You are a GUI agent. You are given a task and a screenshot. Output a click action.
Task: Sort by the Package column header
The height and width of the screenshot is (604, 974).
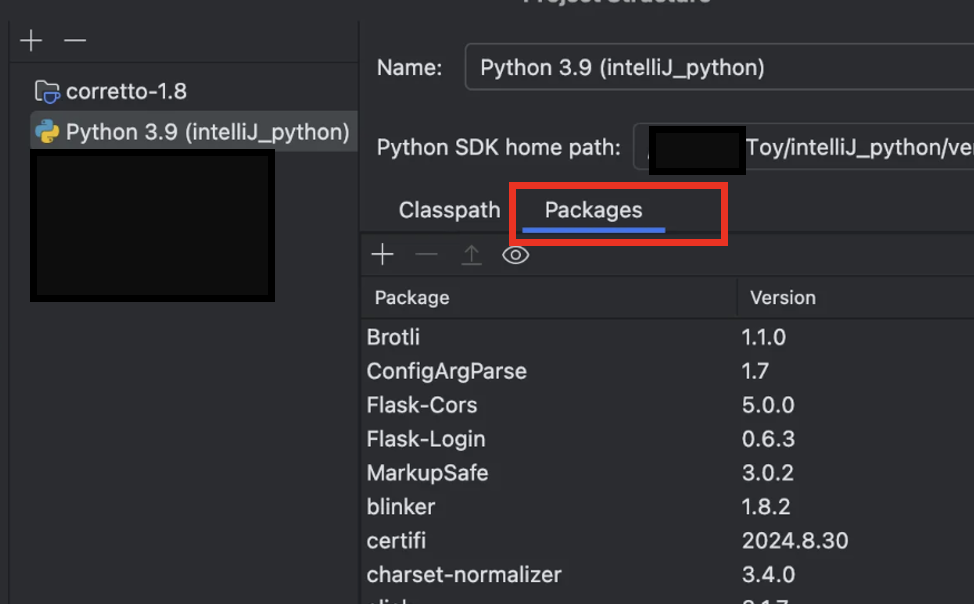coord(549,298)
